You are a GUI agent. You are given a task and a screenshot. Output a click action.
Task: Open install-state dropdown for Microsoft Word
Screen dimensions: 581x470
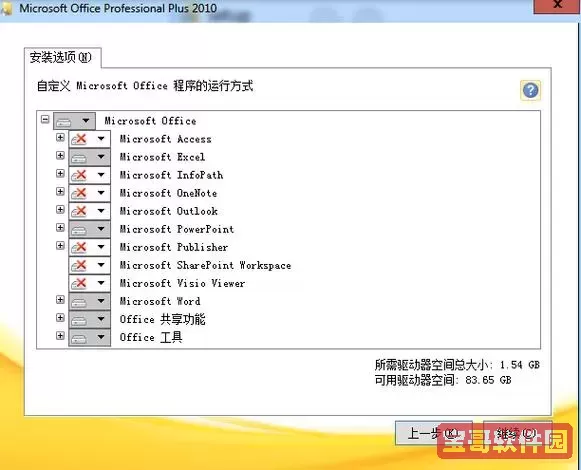pyautogui.click(x=89, y=301)
